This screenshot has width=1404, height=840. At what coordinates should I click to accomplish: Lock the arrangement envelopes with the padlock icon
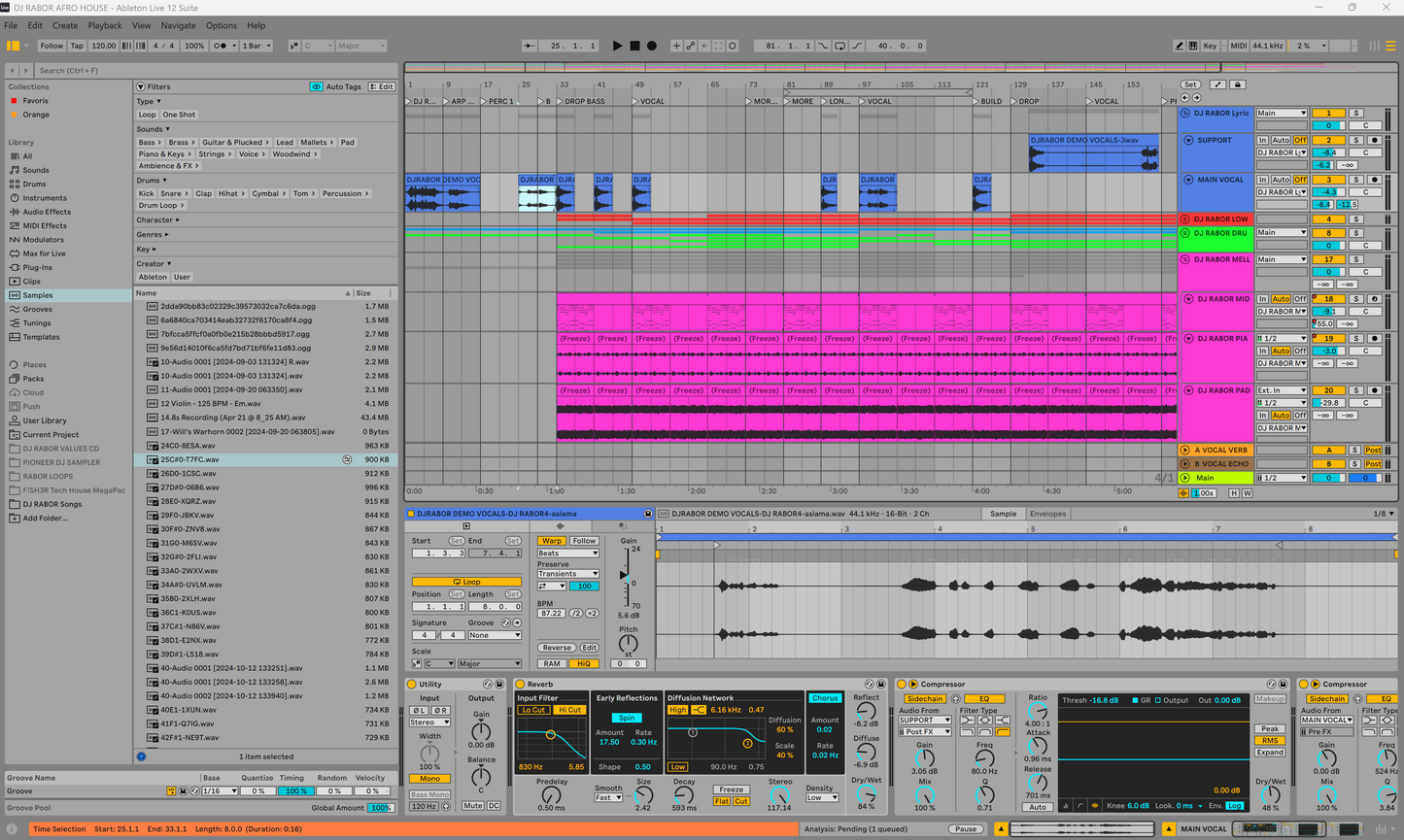[x=1237, y=84]
